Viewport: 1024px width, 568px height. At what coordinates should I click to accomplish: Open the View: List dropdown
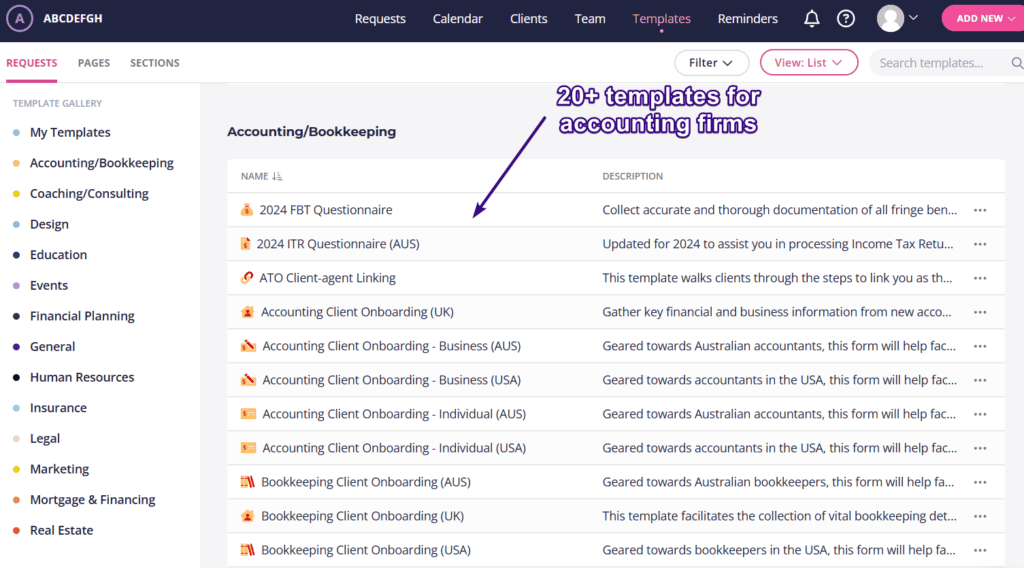click(x=808, y=63)
